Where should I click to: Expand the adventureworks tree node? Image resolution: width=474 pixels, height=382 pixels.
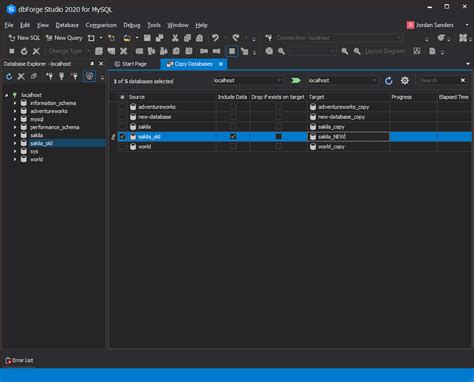[x=15, y=111]
